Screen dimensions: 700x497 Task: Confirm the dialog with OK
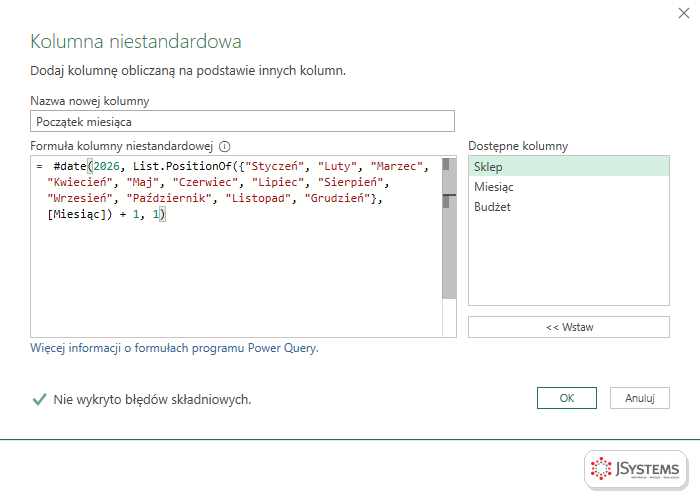pyautogui.click(x=567, y=398)
